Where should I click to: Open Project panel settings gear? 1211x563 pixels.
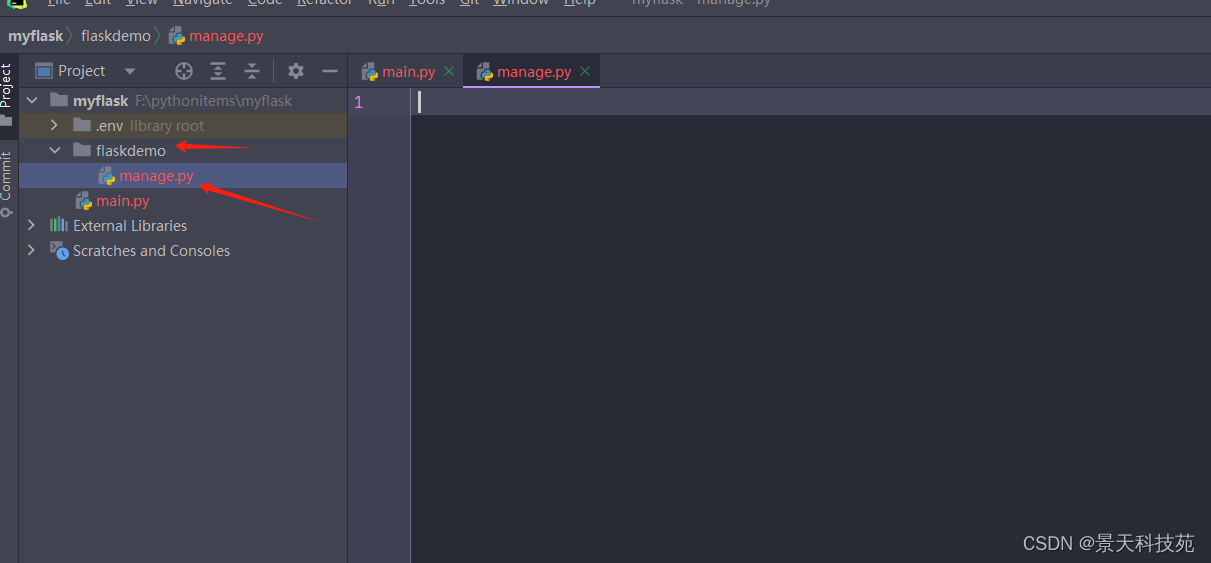tap(296, 71)
